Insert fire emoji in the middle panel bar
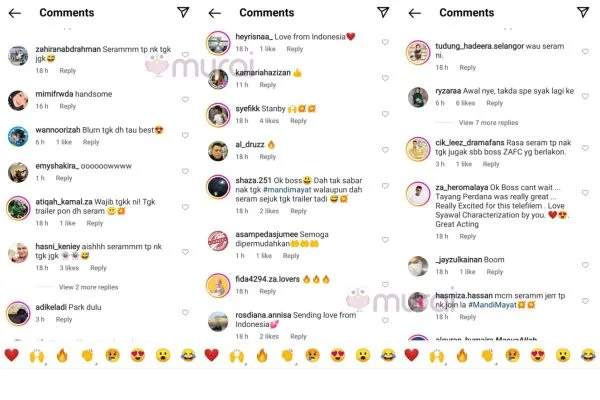600x400 pixels. click(x=262, y=355)
